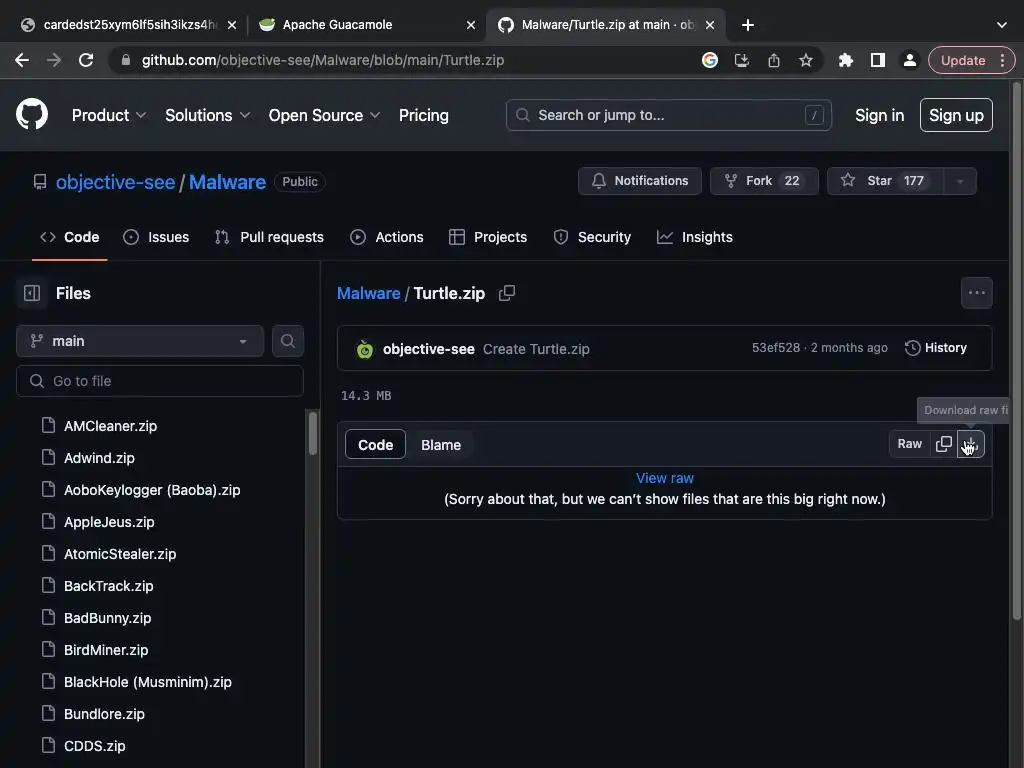The image size is (1024, 768).
Task: Collapse the file tree panel icon
Action: click(32, 293)
